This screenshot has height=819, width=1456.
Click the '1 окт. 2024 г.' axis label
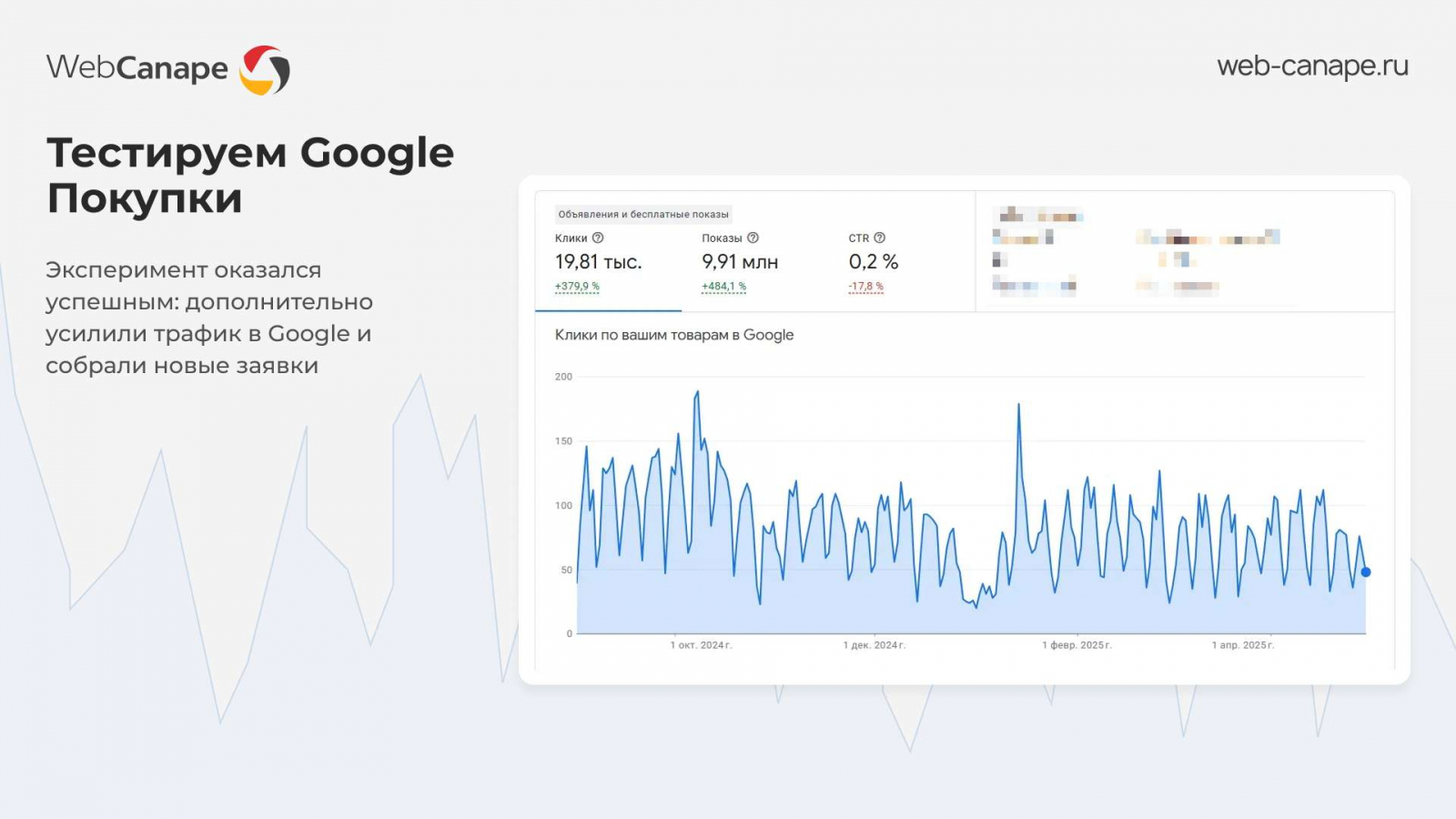(x=701, y=645)
